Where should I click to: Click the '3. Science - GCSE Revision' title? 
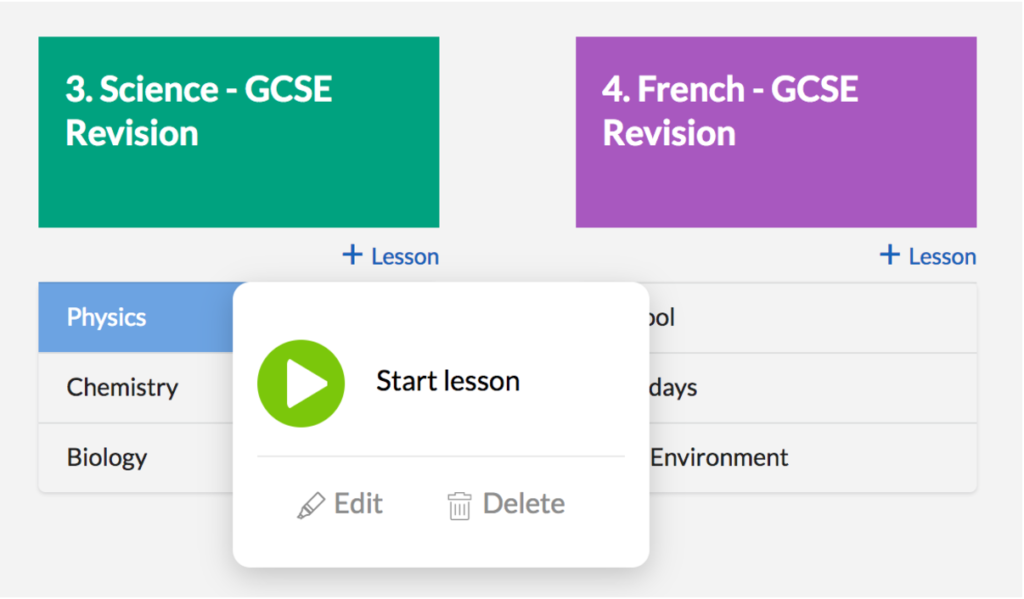coord(198,111)
